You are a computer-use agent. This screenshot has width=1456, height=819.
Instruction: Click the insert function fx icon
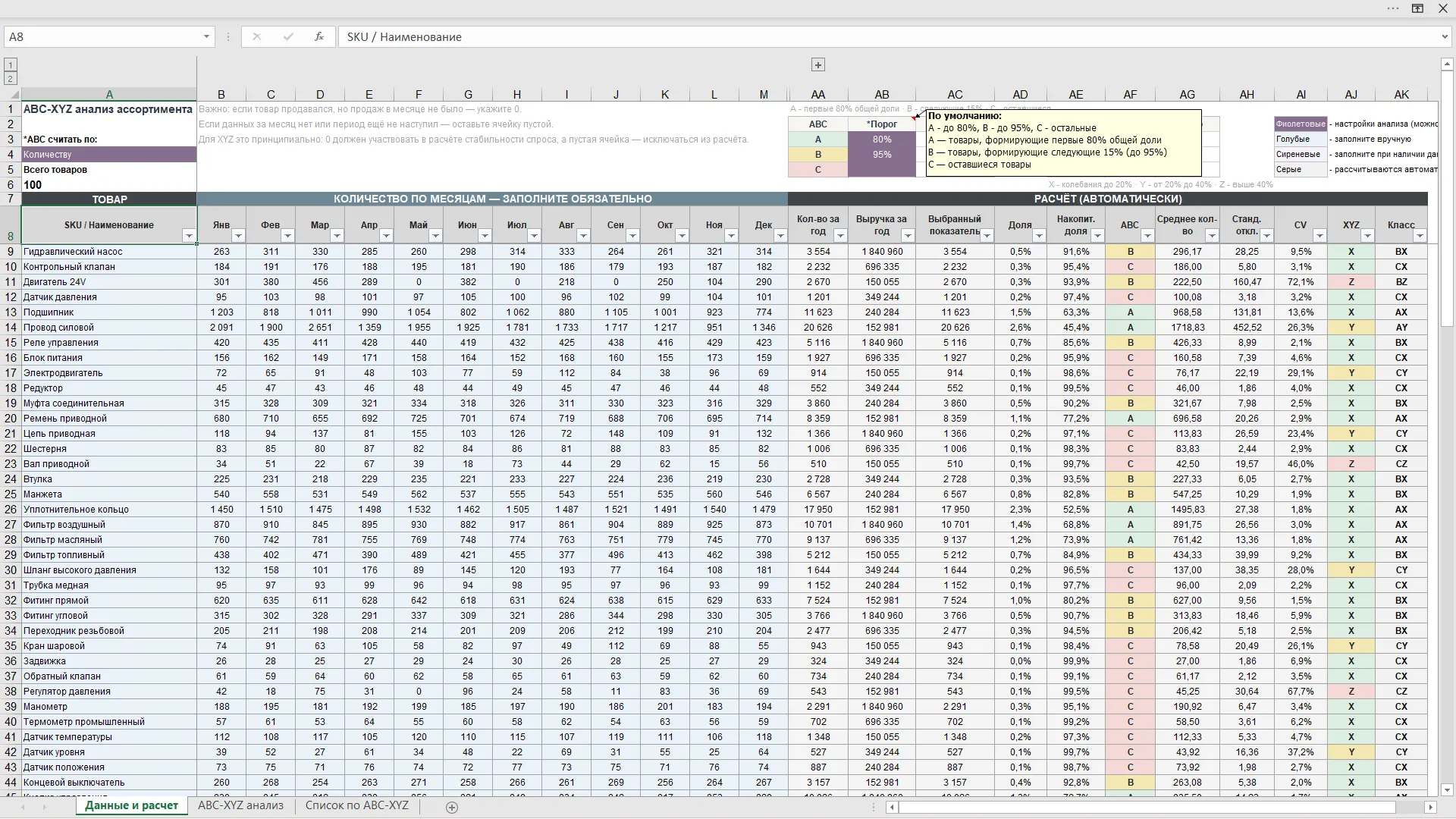[x=319, y=36]
